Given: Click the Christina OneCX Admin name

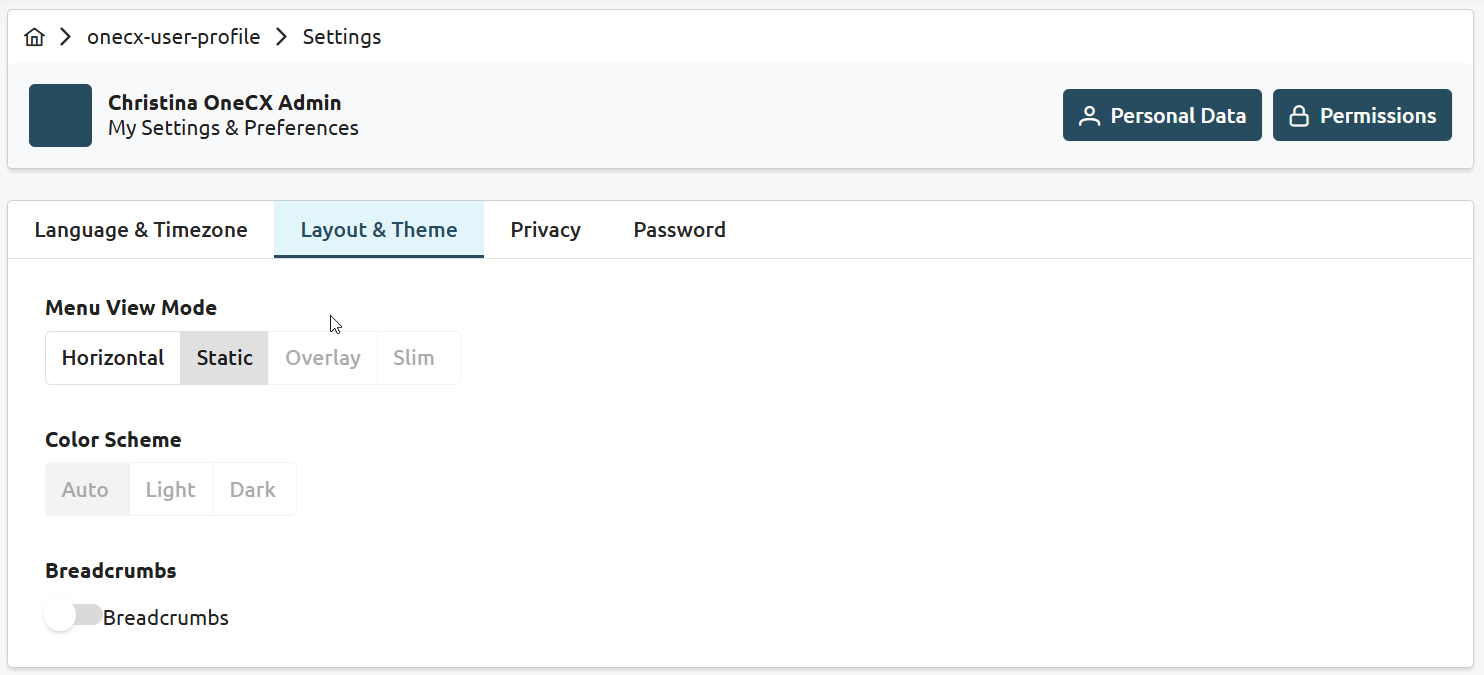Looking at the screenshot, I should (x=225, y=103).
